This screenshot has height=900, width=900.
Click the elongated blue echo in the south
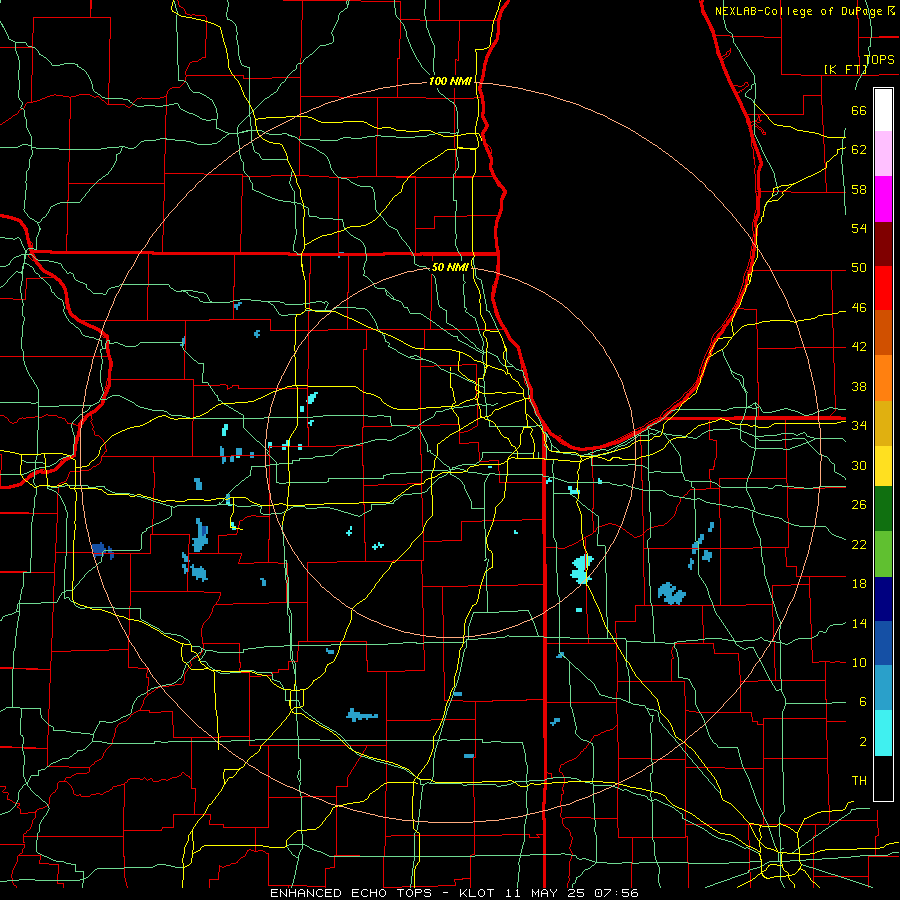(362, 715)
